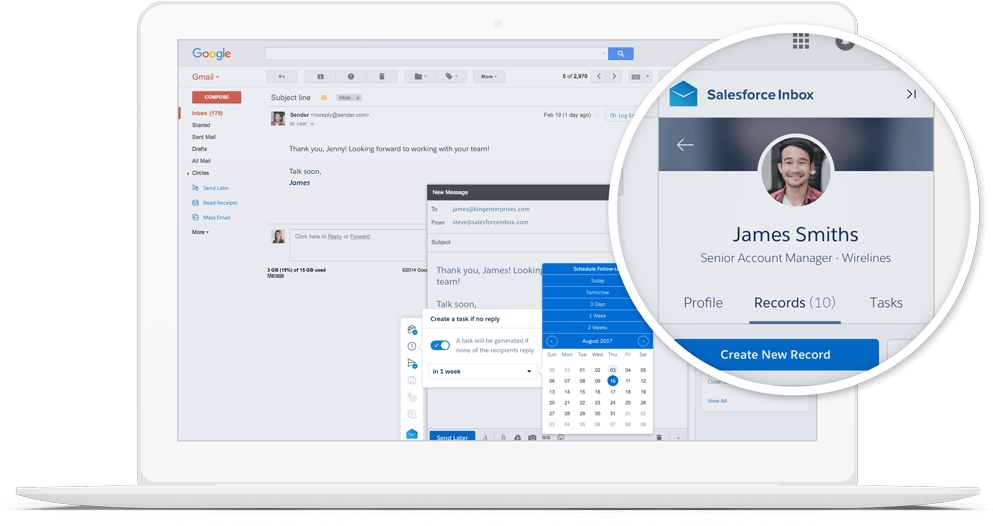Go to the older conversation arrow
Screen dimensions: 993x526
click(614, 77)
